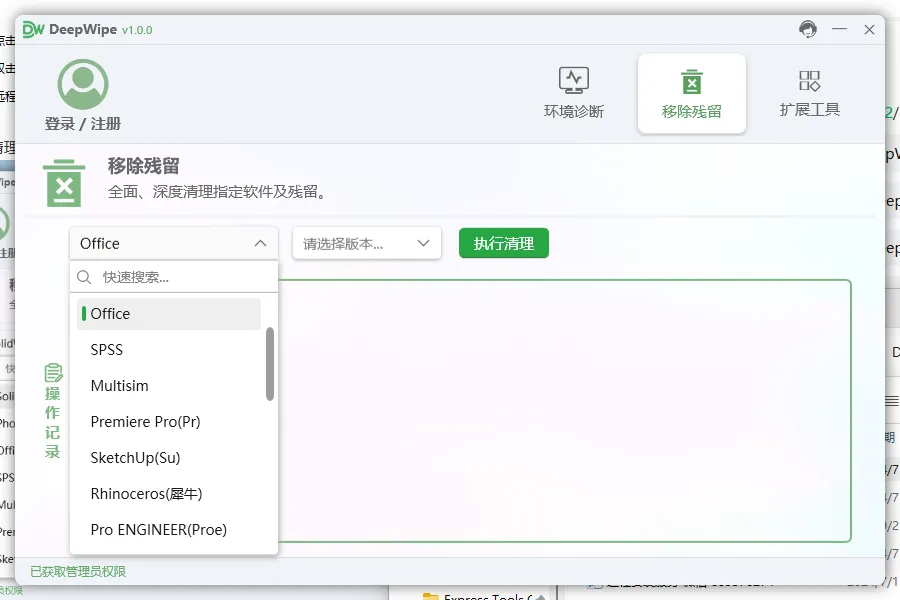The width and height of the screenshot is (900, 600).
Task: Click the 操作记录 notepad icon
Action: (x=53, y=373)
